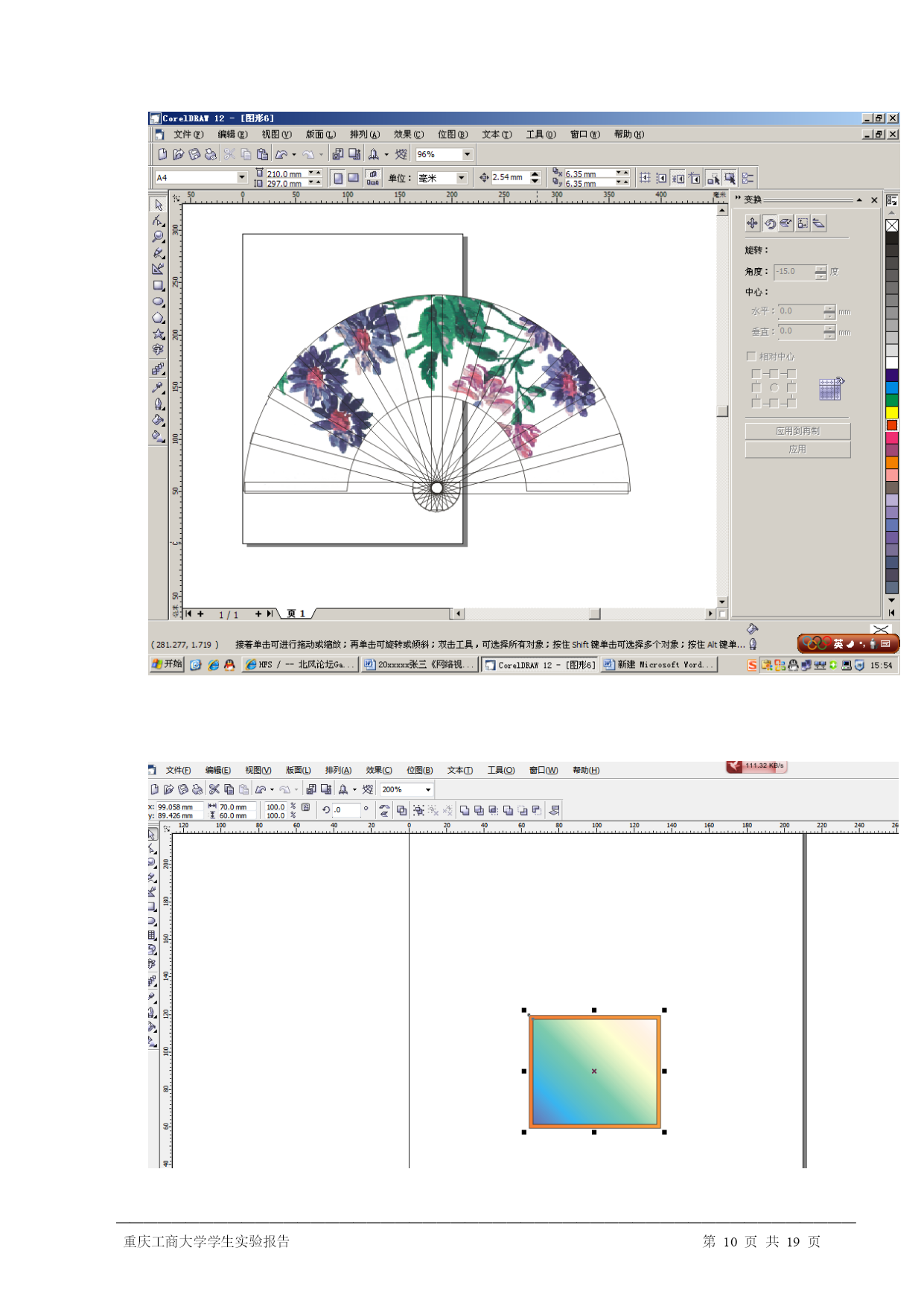Viewport: 924px width, 1306px height.
Task: Click Import icon in upper CorelDRAW toolbar
Action: (x=338, y=154)
